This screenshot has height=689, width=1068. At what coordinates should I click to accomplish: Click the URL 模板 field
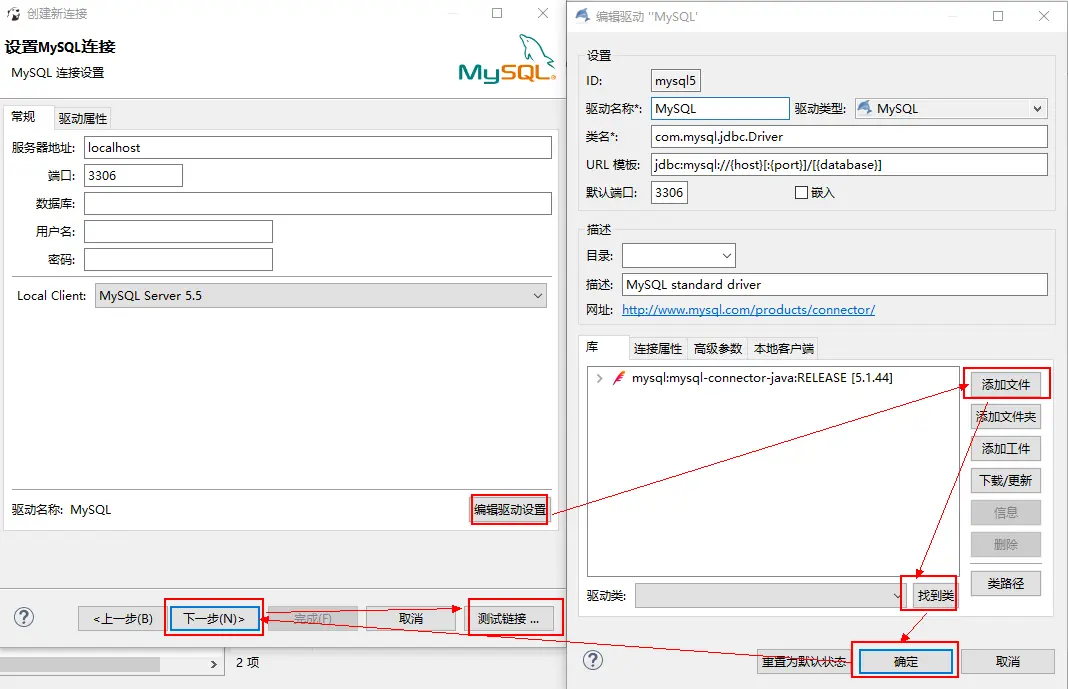pos(849,164)
